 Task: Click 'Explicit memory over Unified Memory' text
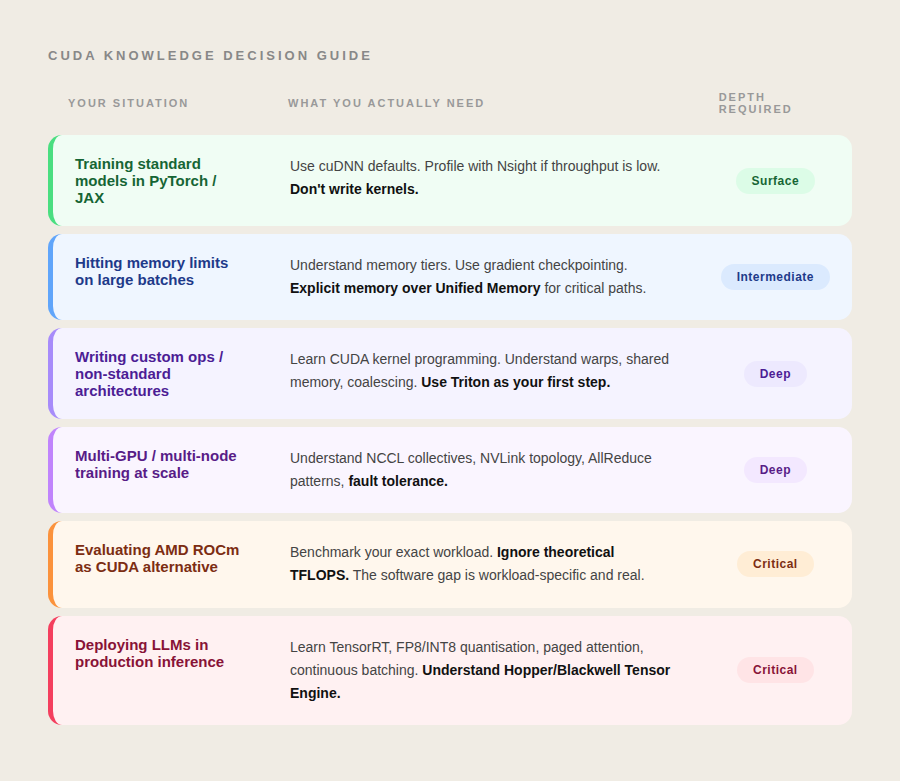[415, 288]
